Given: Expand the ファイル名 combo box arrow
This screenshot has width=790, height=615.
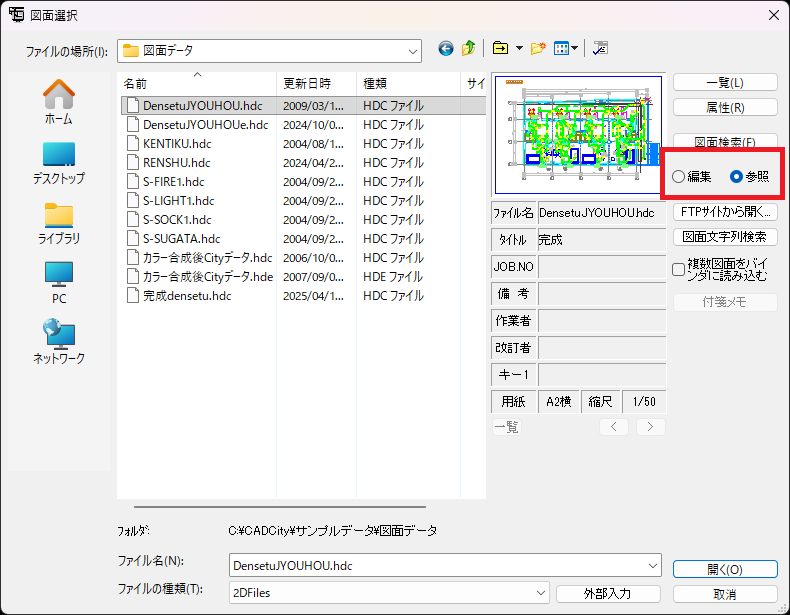Looking at the screenshot, I should point(652,566).
